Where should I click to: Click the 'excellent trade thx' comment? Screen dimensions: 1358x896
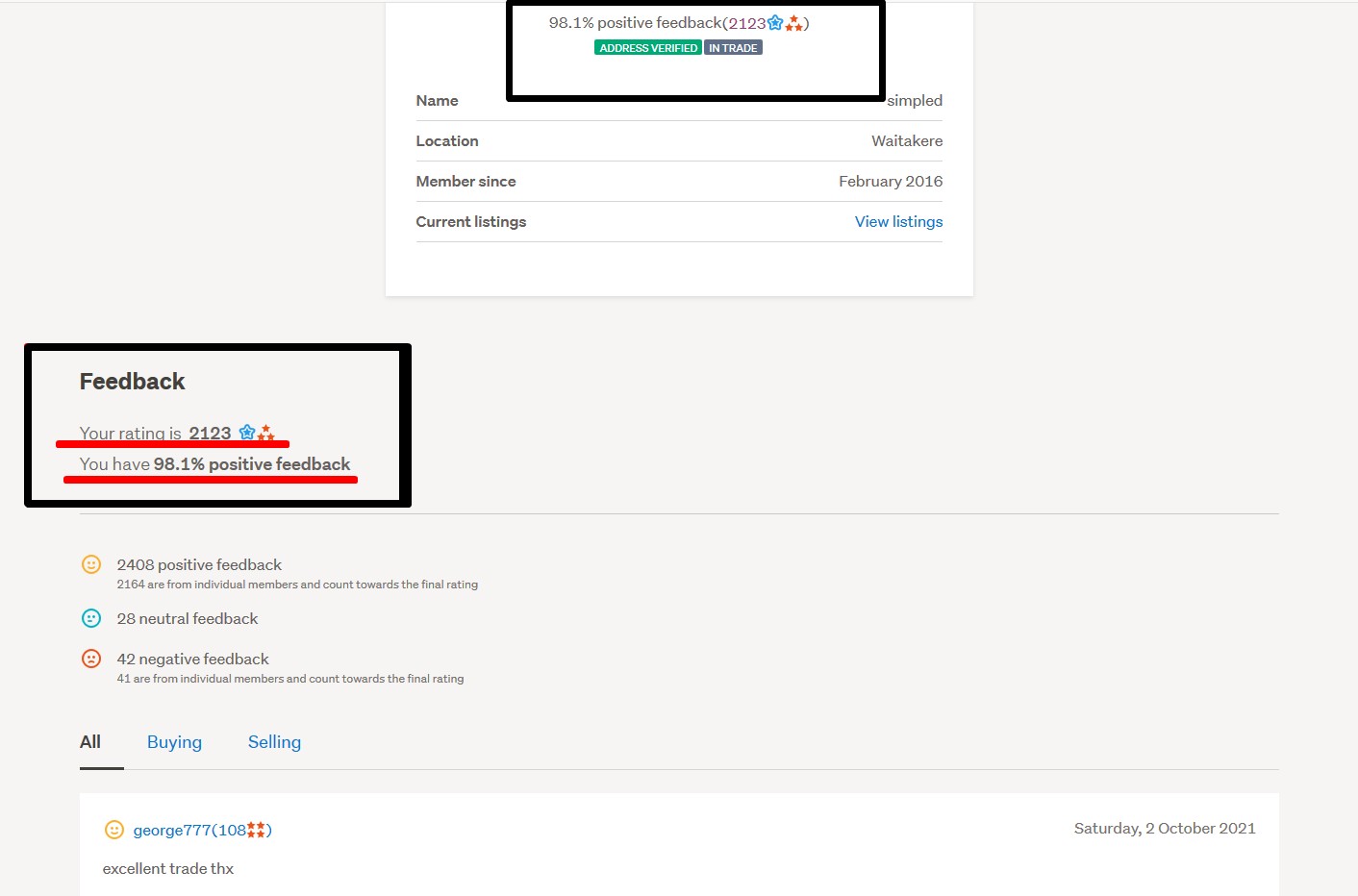pos(168,869)
